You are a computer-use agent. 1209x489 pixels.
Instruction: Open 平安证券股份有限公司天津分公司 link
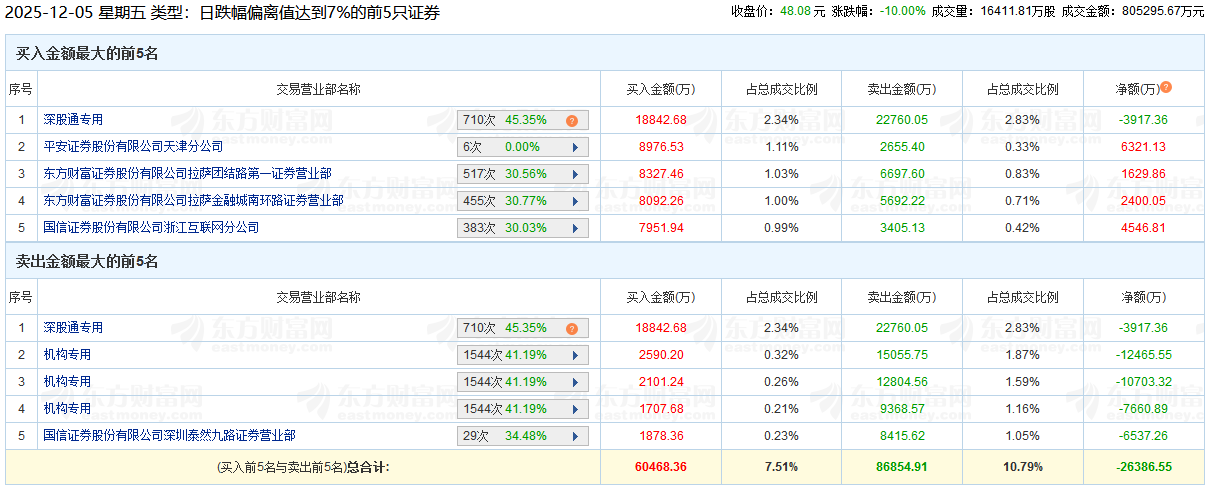tap(133, 147)
